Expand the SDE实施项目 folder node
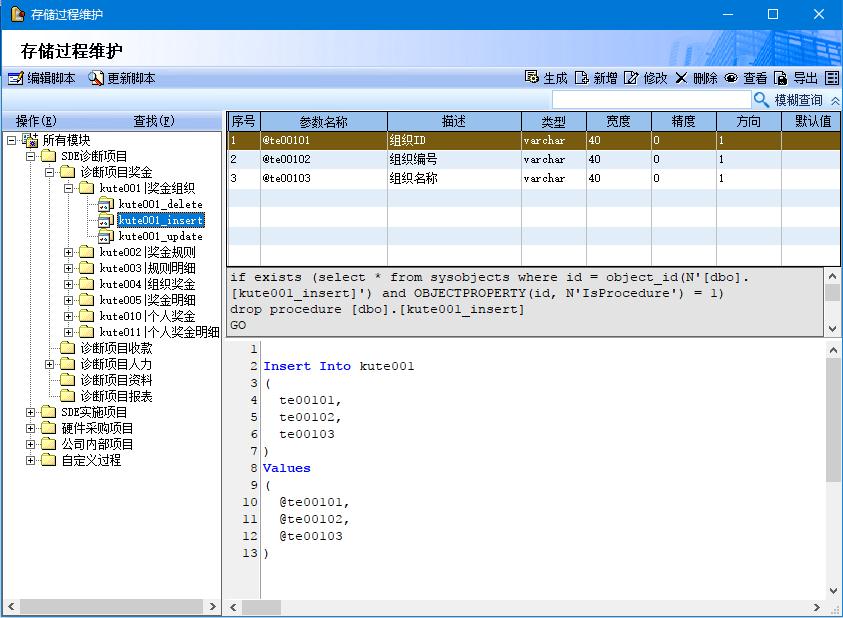 point(31,412)
